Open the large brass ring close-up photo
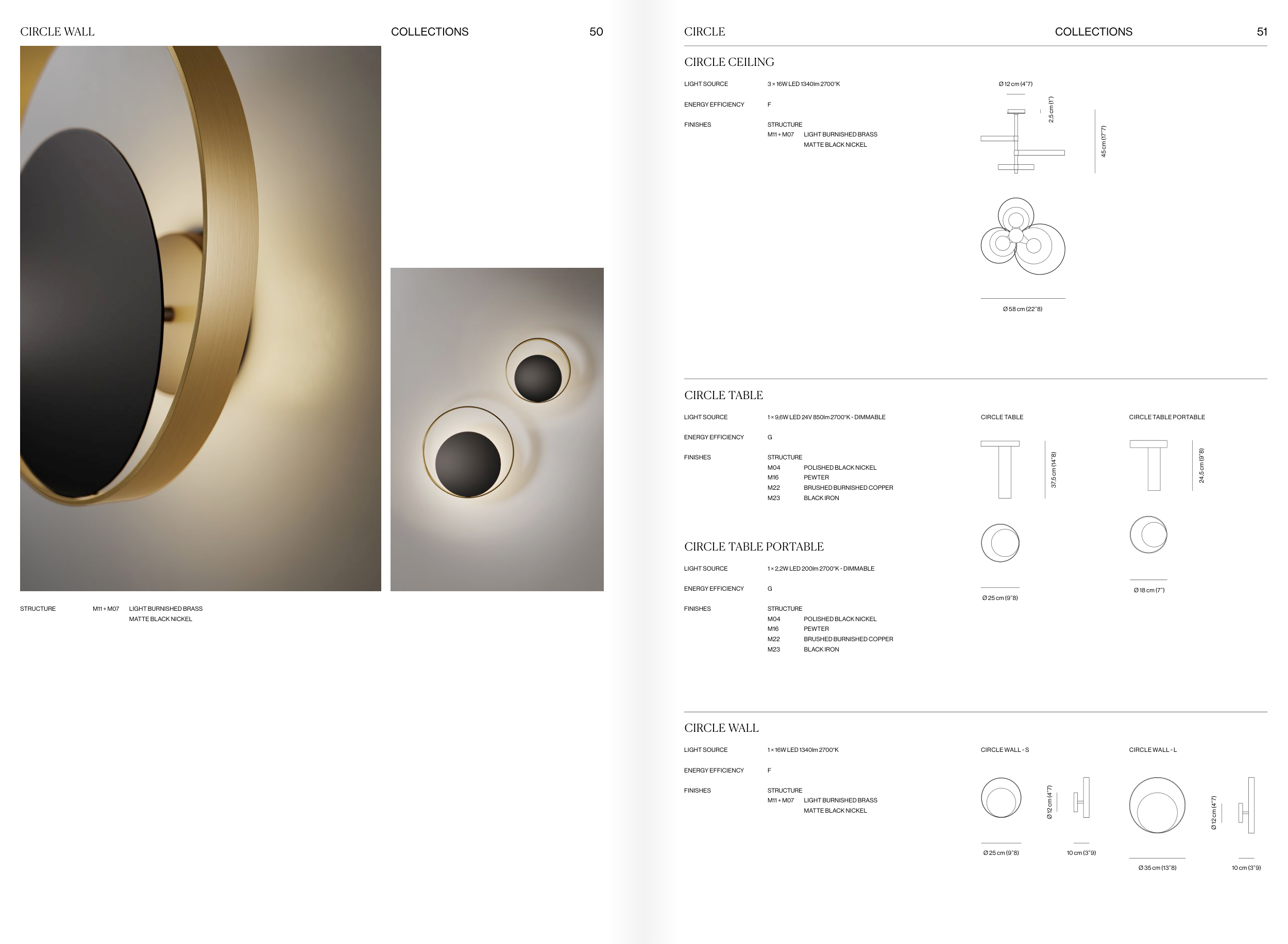Viewport: 1288px width, 944px height. click(x=200, y=318)
